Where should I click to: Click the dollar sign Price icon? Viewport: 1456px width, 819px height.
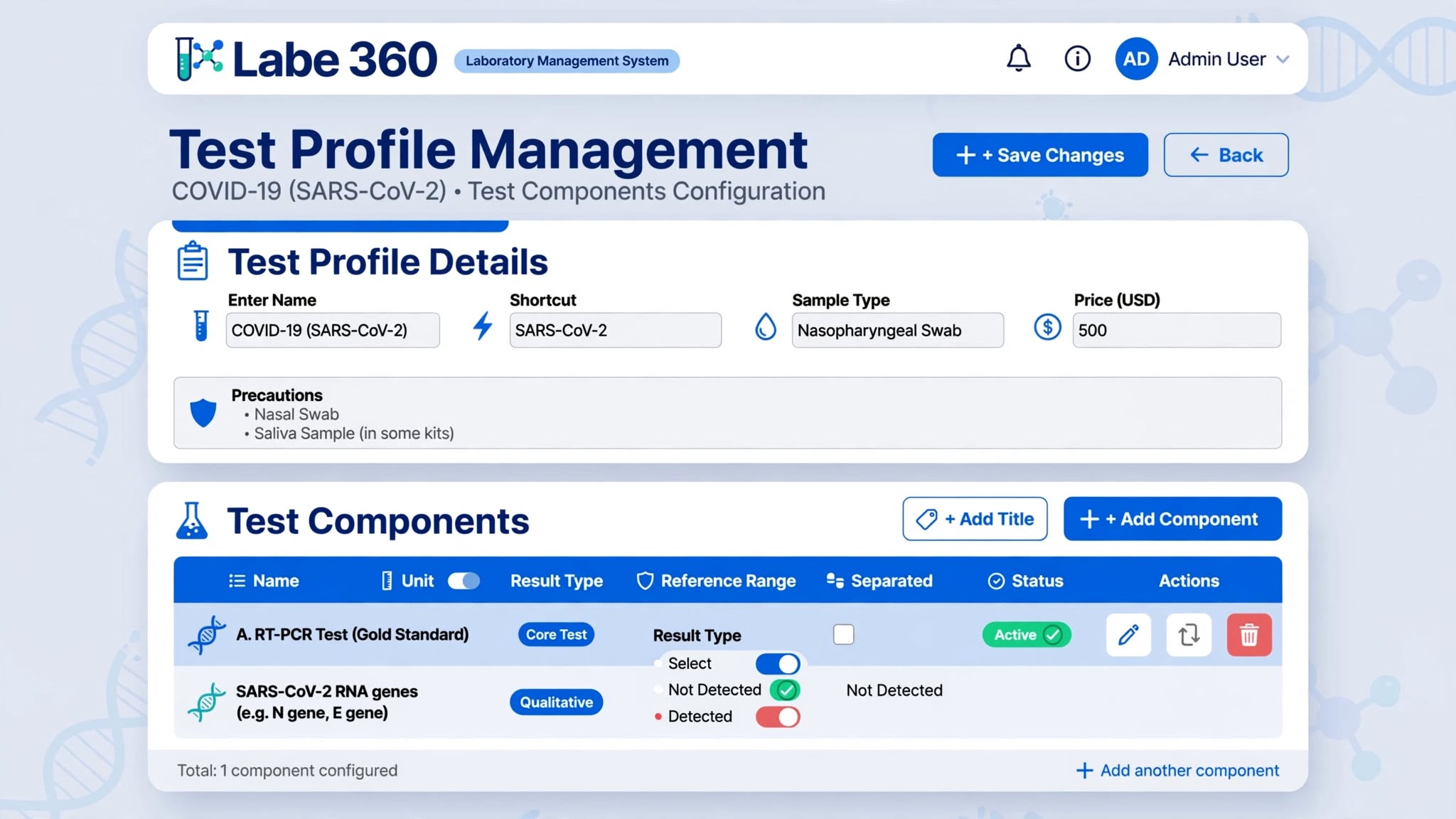(1047, 327)
